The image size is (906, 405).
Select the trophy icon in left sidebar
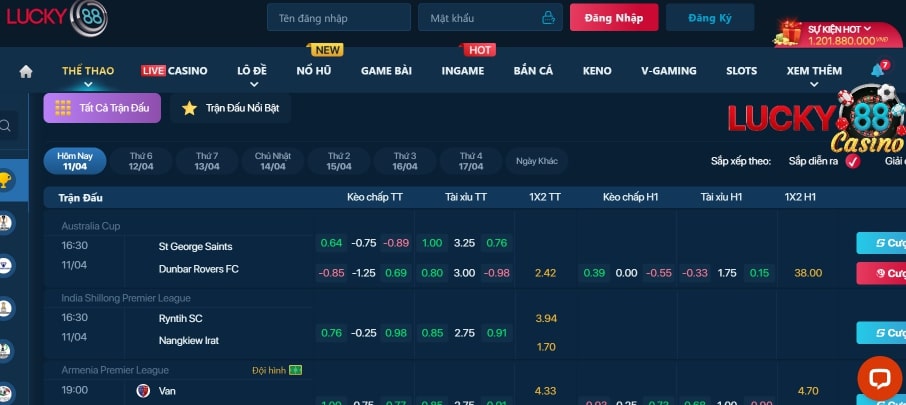[6, 182]
